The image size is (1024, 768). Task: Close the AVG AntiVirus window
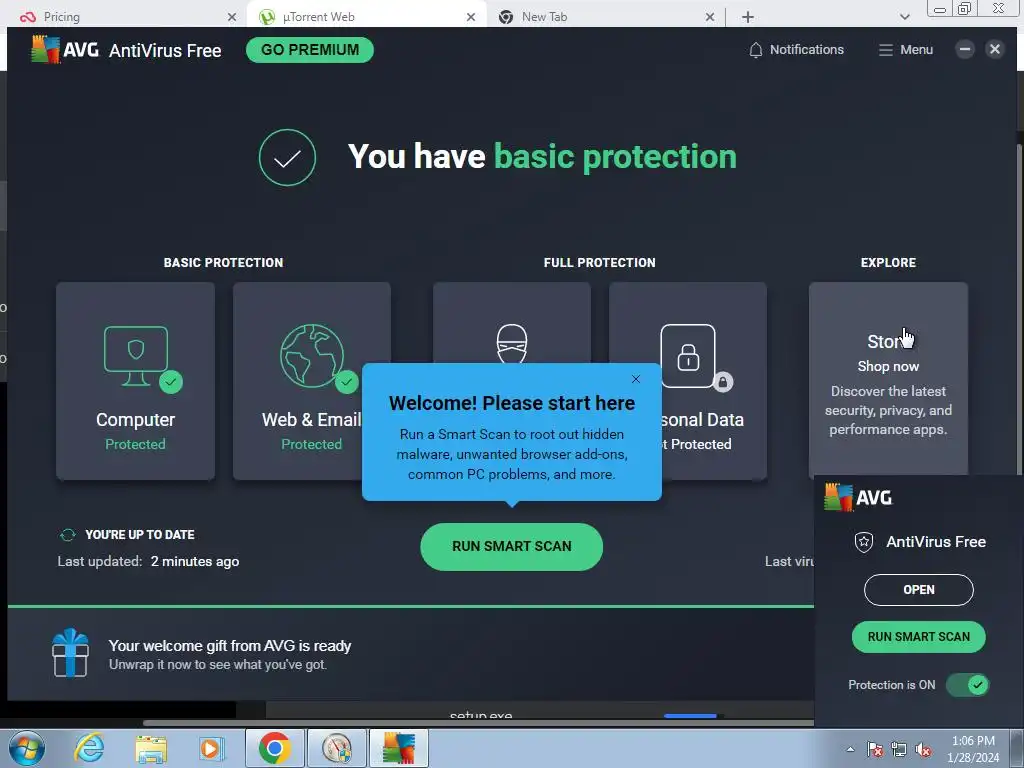pyautogui.click(x=995, y=49)
